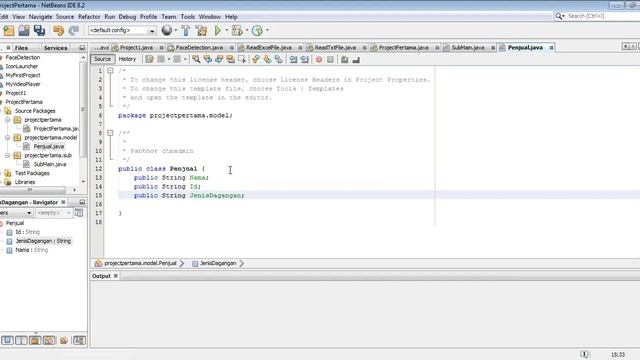The image size is (640, 360).
Task: Click the Shift Line Left icon
Action: pos(293,60)
